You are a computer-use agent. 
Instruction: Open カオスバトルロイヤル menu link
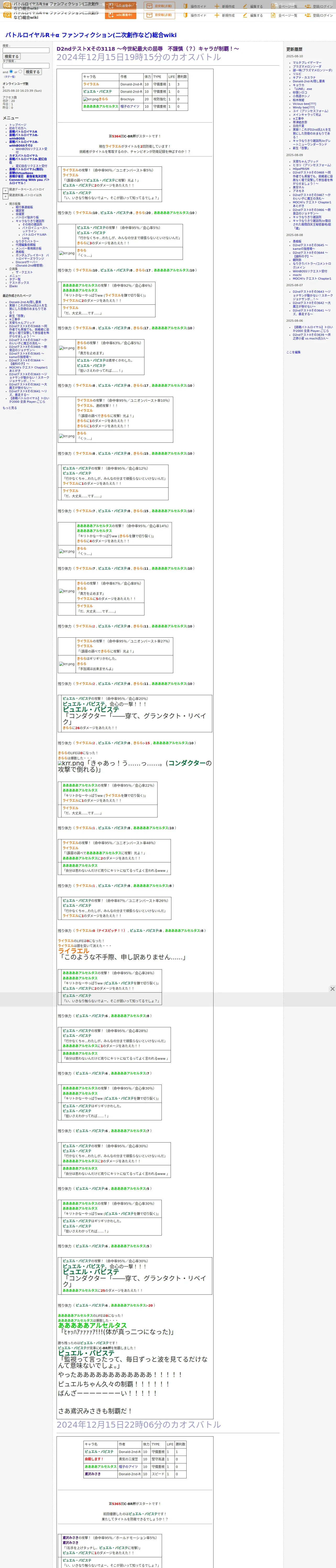pyautogui.click(x=23, y=156)
